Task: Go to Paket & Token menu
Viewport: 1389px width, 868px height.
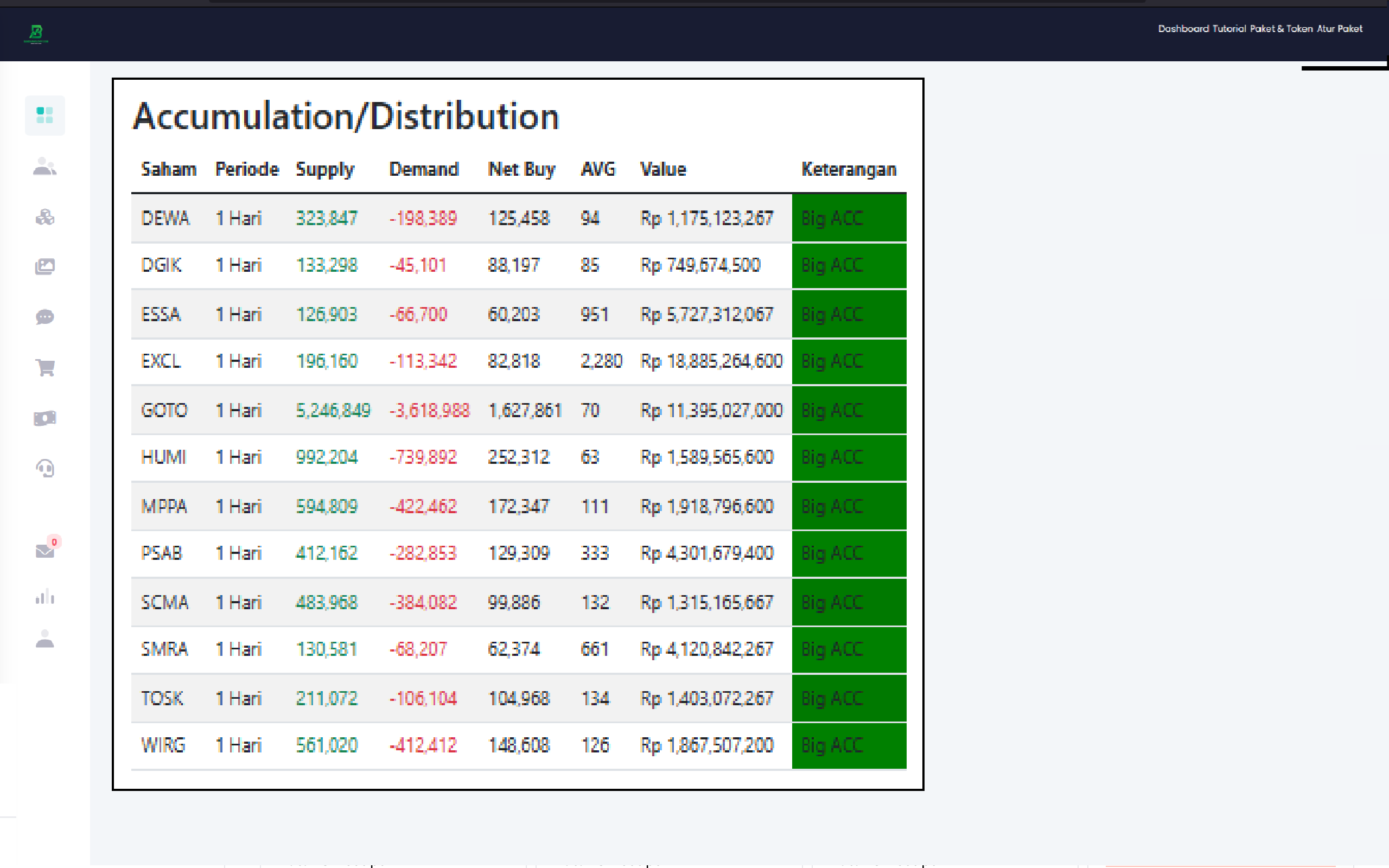Action: pyautogui.click(x=1280, y=29)
